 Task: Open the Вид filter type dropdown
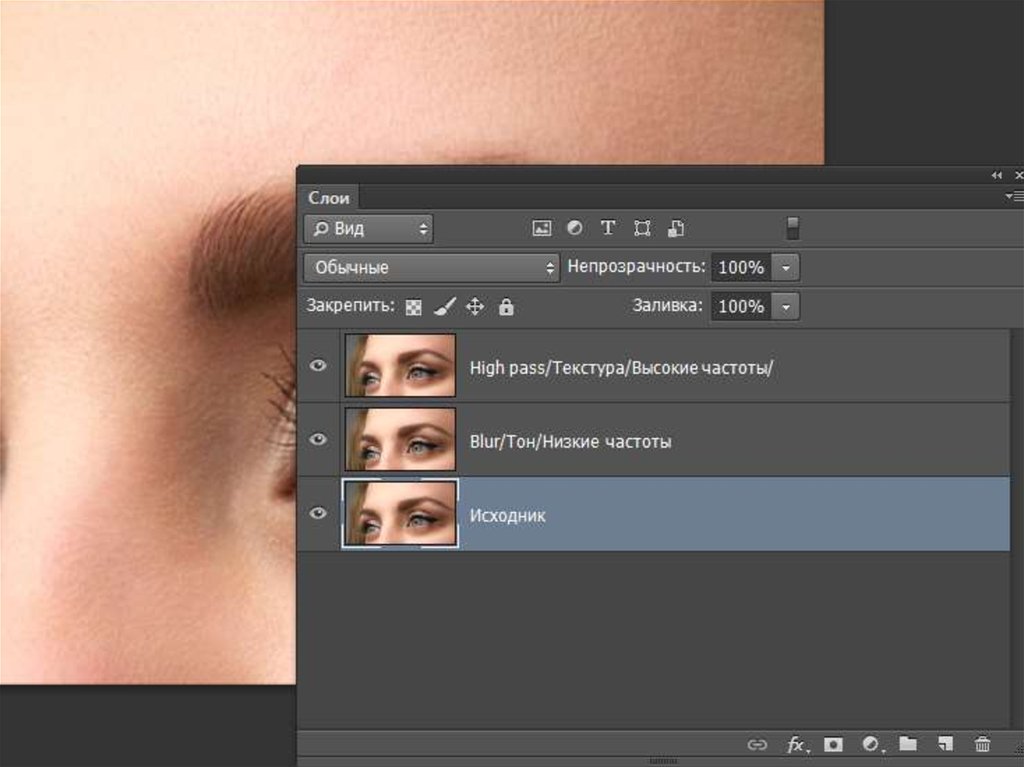368,228
